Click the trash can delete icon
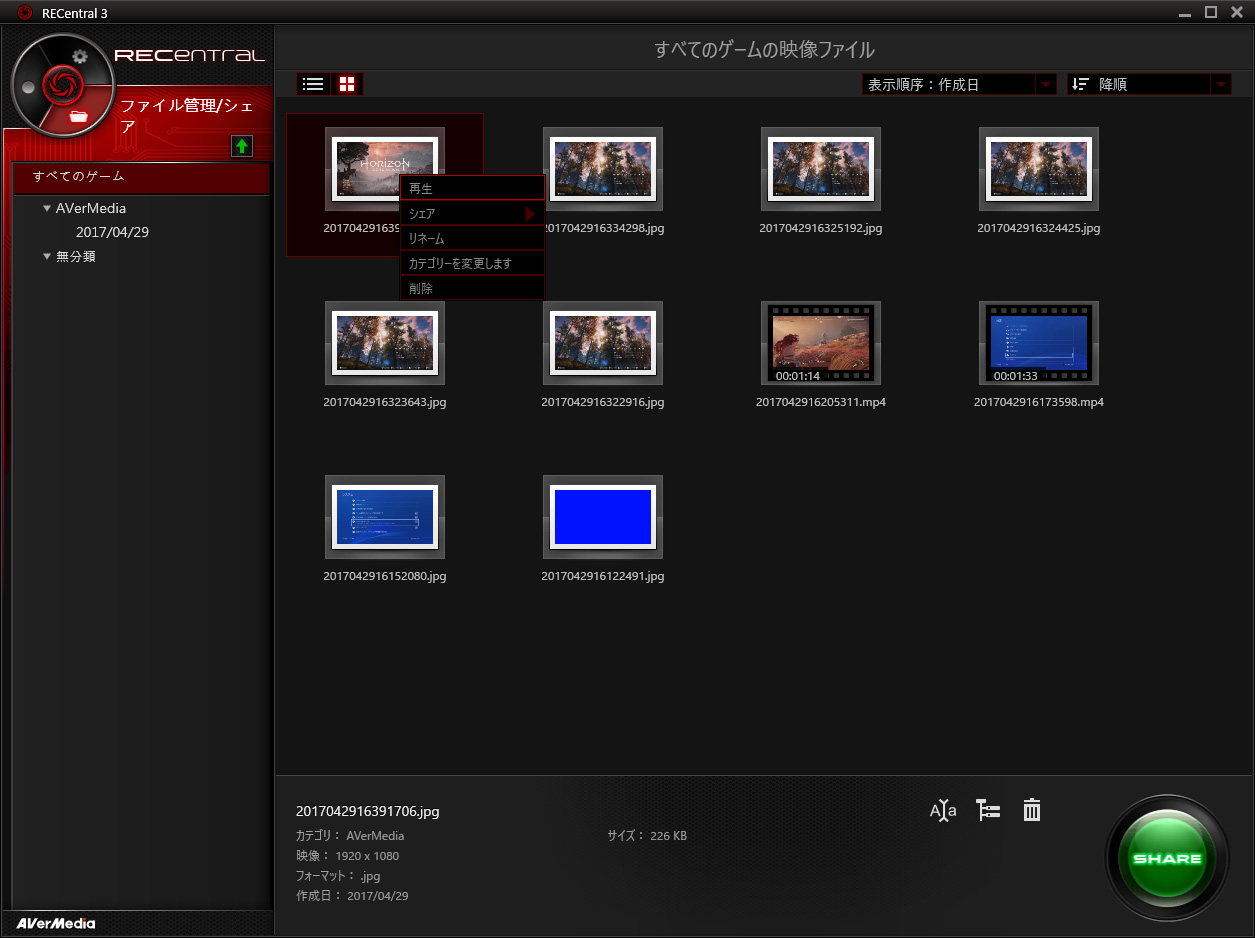The height and width of the screenshot is (938, 1255). (x=1032, y=810)
